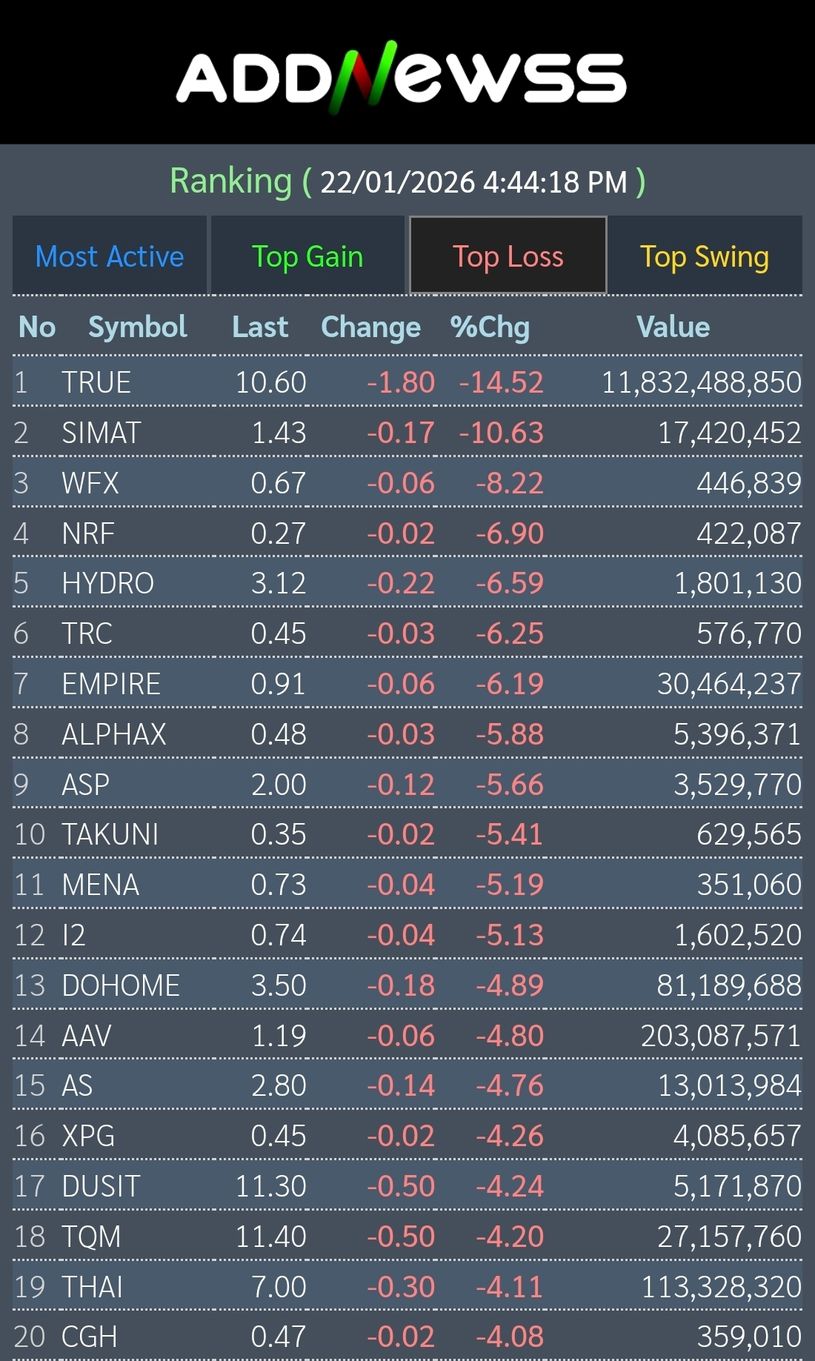Click the Ranking date and time text

click(x=473, y=182)
